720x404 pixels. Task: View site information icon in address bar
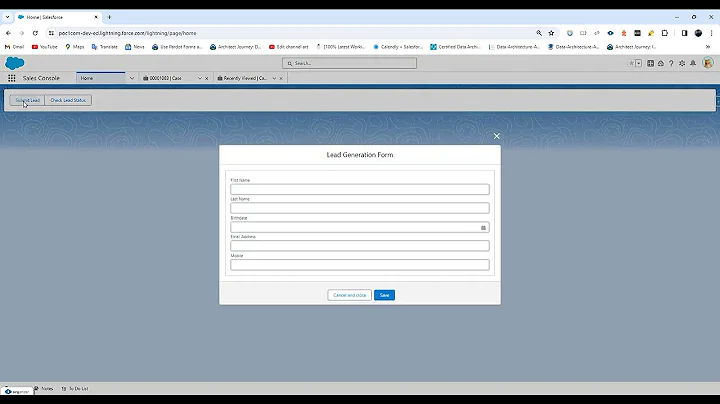pyautogui.click(x=51, y=33)
